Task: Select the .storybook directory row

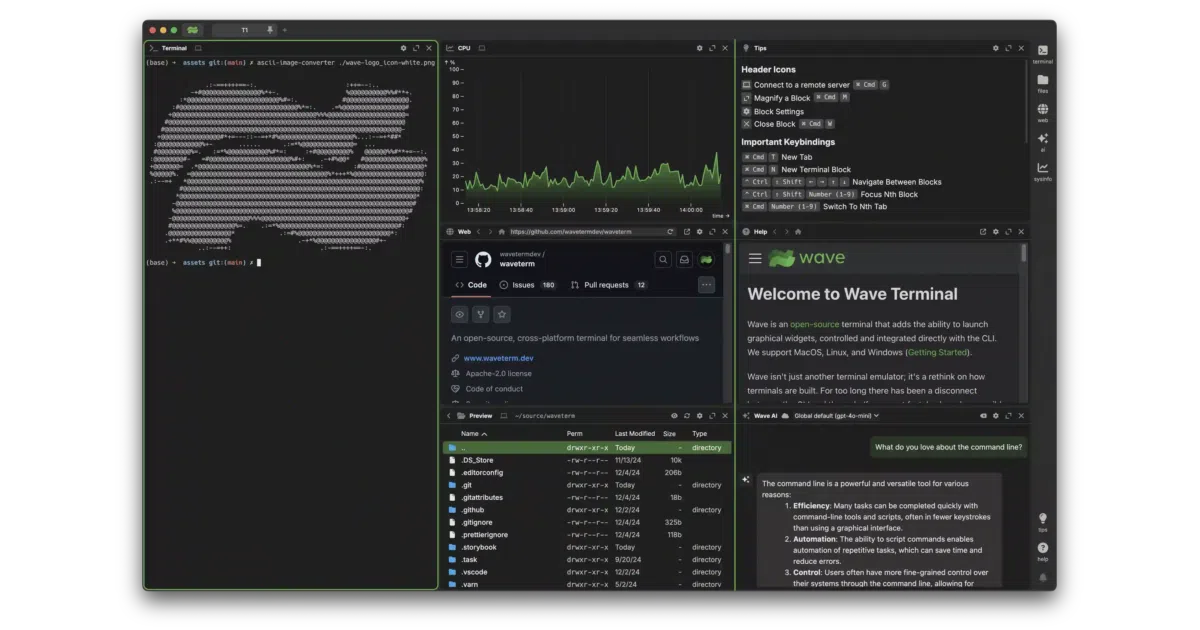Action: (586, 547)
